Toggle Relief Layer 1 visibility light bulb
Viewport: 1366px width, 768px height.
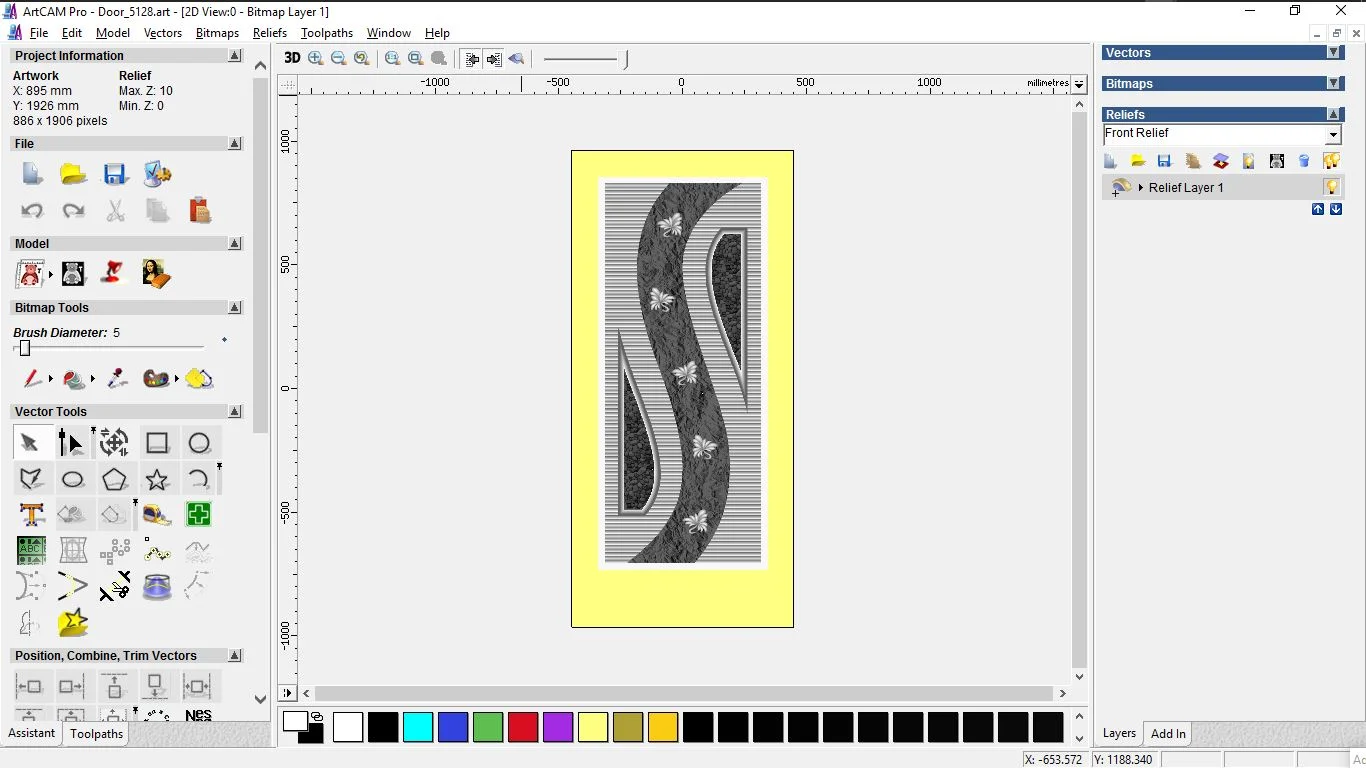click(x=1331, y=187)
